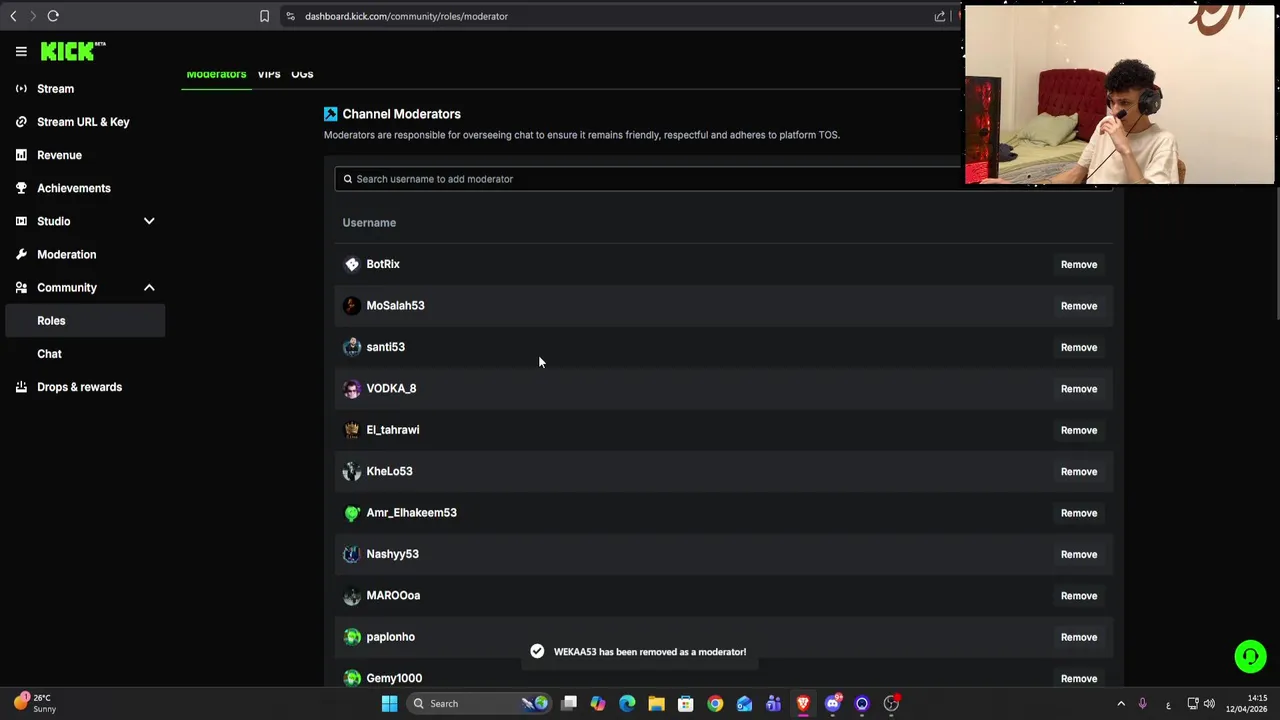Launch Copilot from taskbar

pyautogui.click(x=598, y=704)
